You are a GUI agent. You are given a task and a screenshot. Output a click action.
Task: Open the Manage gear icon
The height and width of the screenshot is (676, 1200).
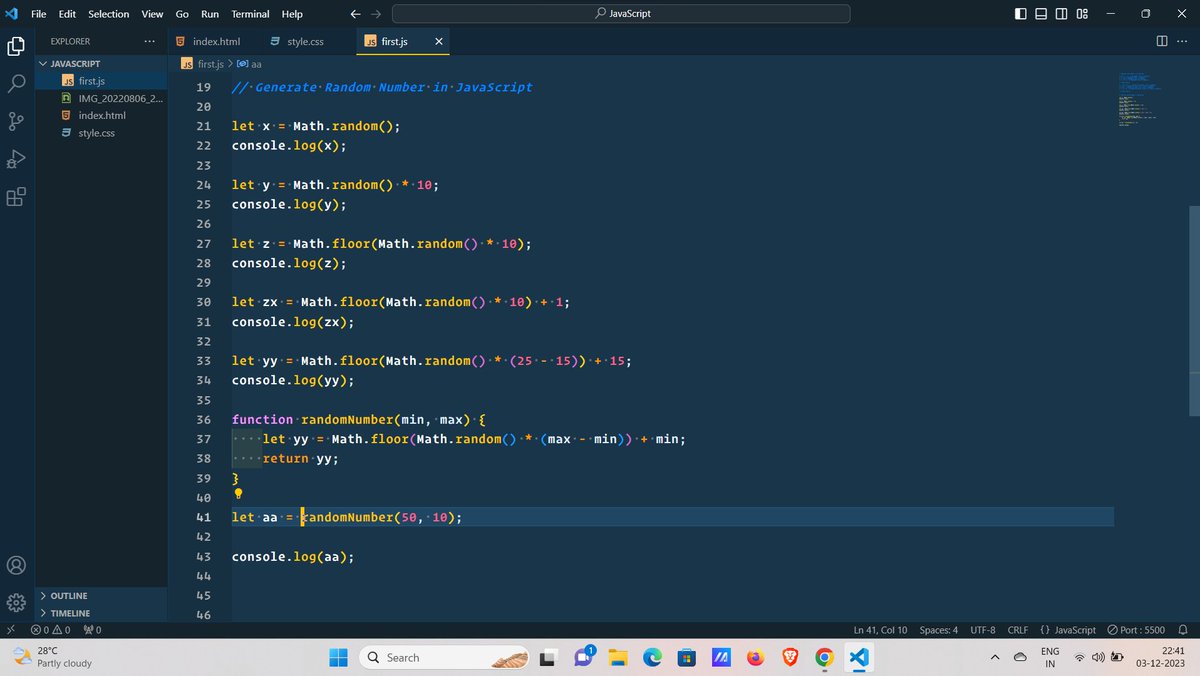point(16,602)
